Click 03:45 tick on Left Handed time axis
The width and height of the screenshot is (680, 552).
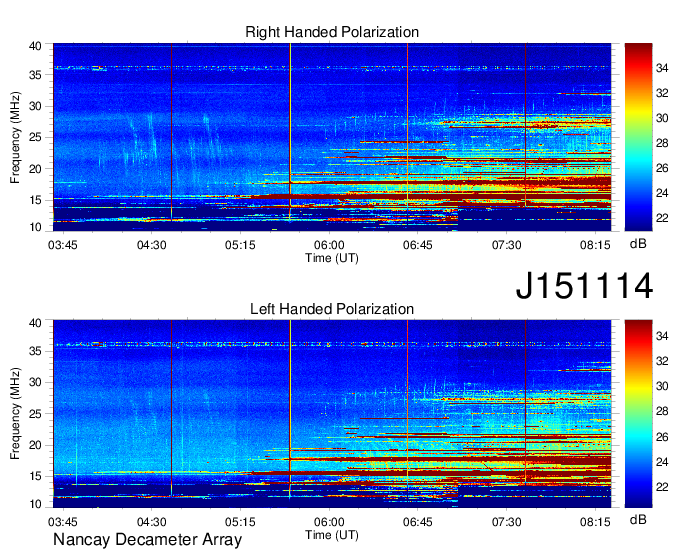coord(62,522)
